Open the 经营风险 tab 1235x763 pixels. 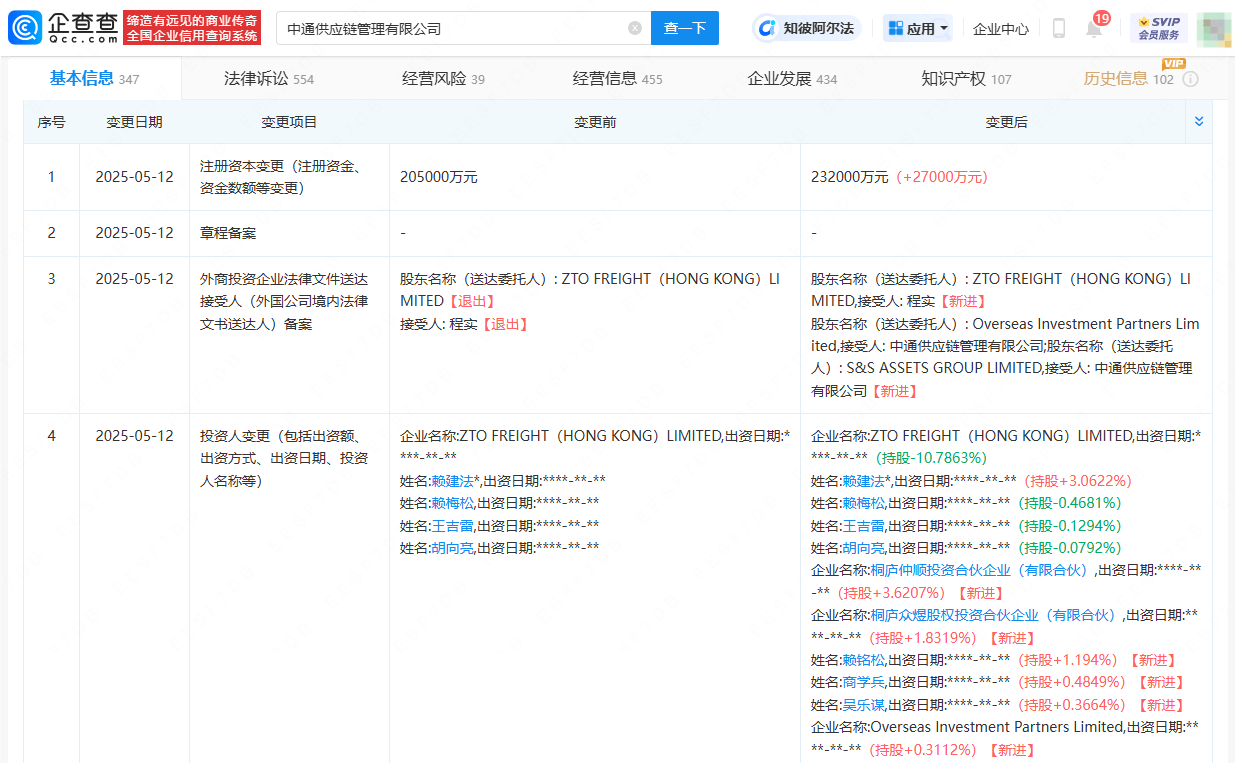(x=443, y=78)
